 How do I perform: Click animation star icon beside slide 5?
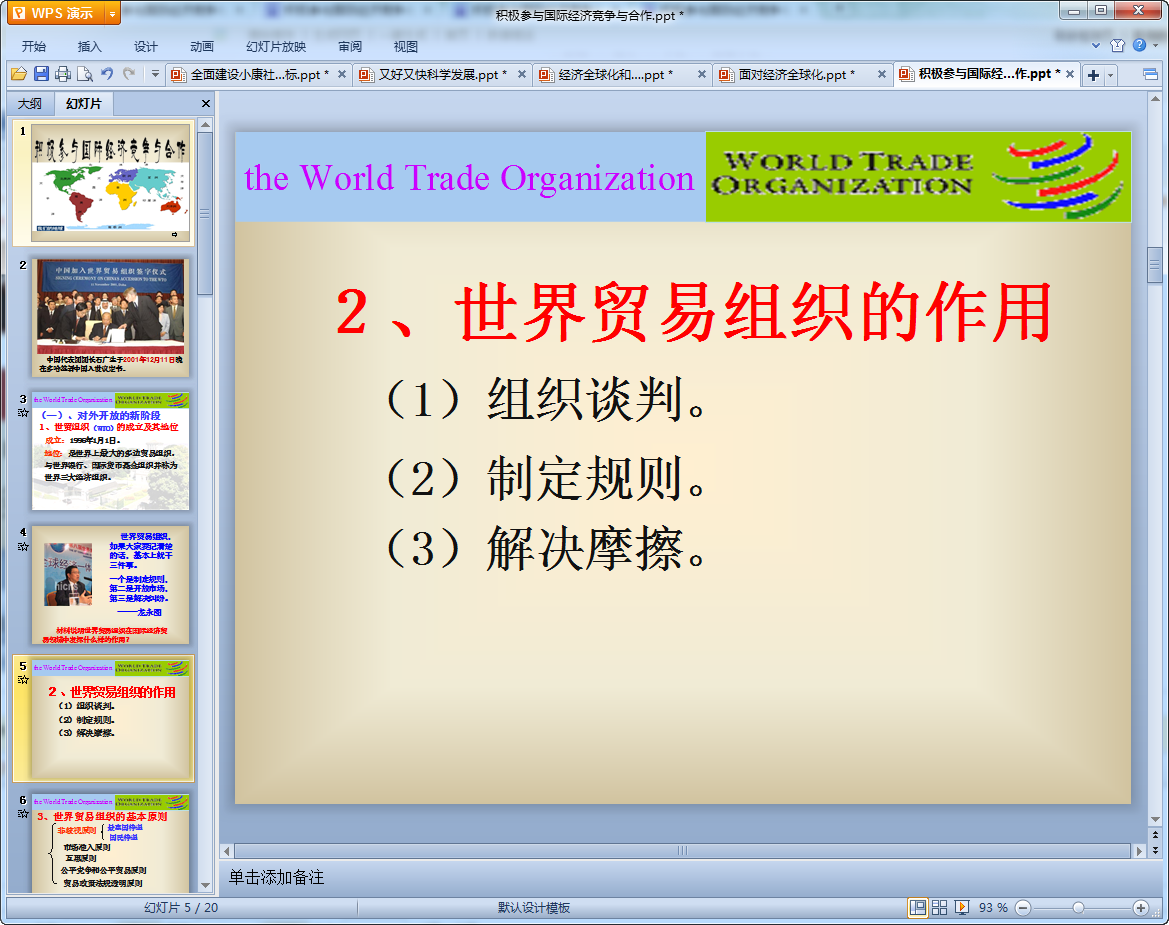click(23, 680)
